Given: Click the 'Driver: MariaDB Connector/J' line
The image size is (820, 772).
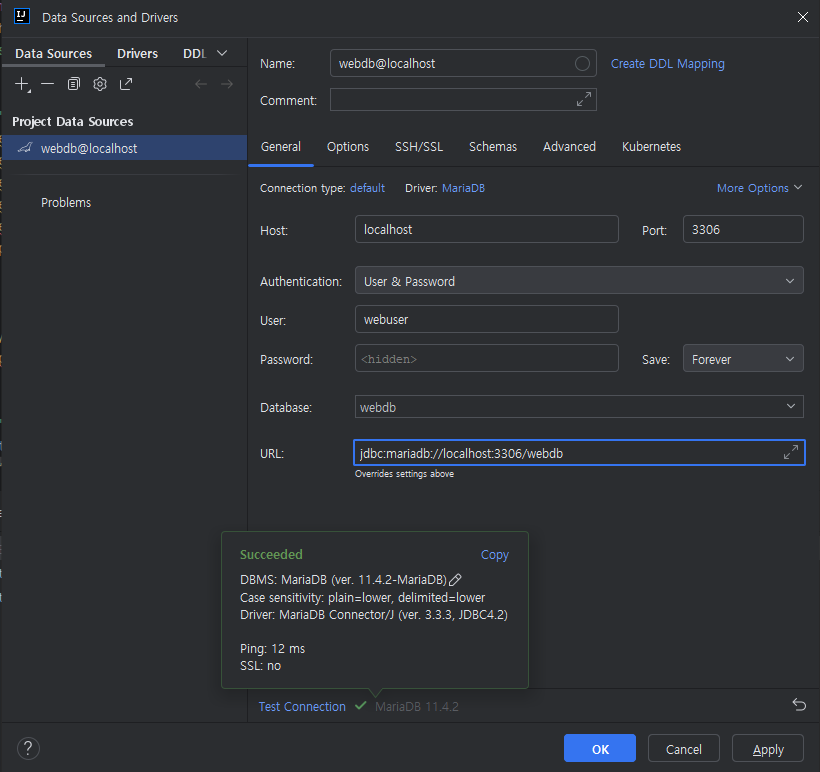Looking at the screenshot, I should (374, 615).
